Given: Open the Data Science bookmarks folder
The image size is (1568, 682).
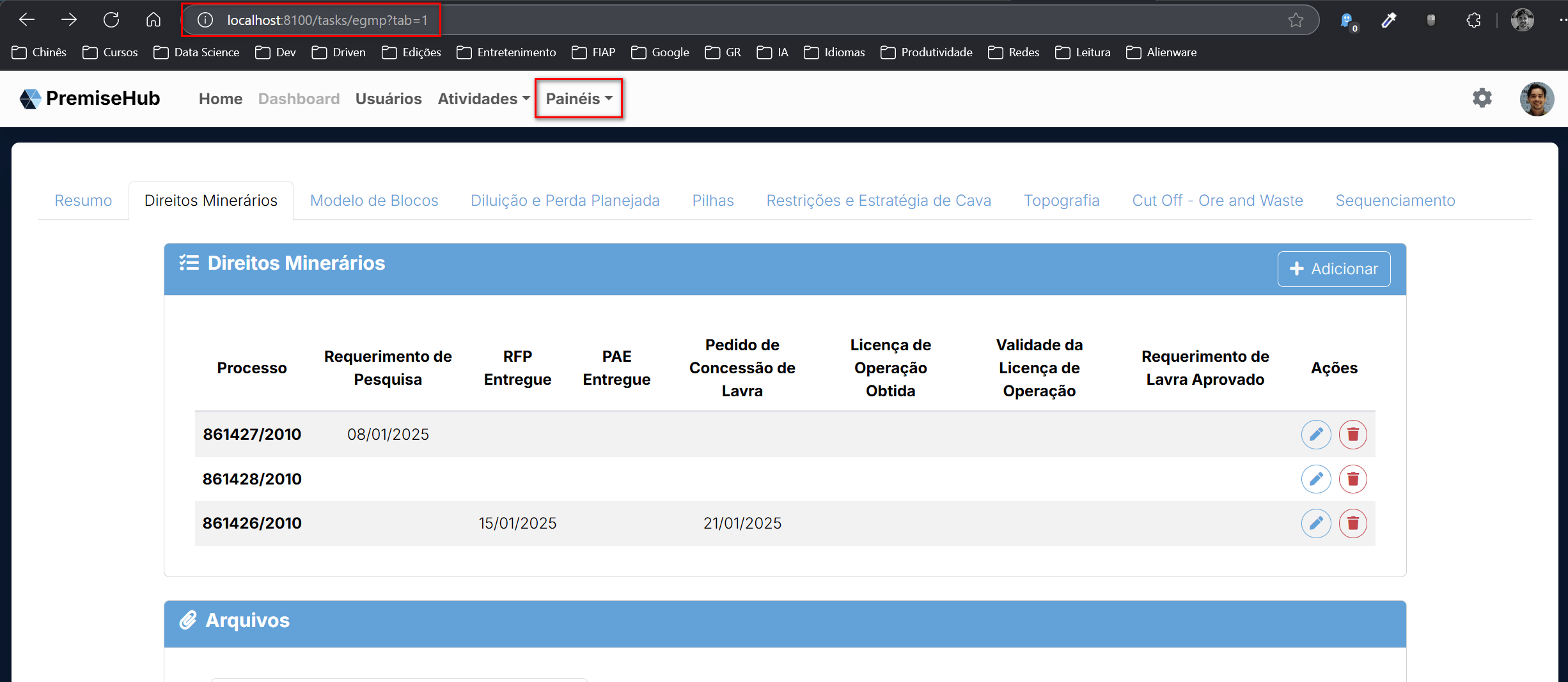Looking at the screenshot, I should click(x=196, y=52).
